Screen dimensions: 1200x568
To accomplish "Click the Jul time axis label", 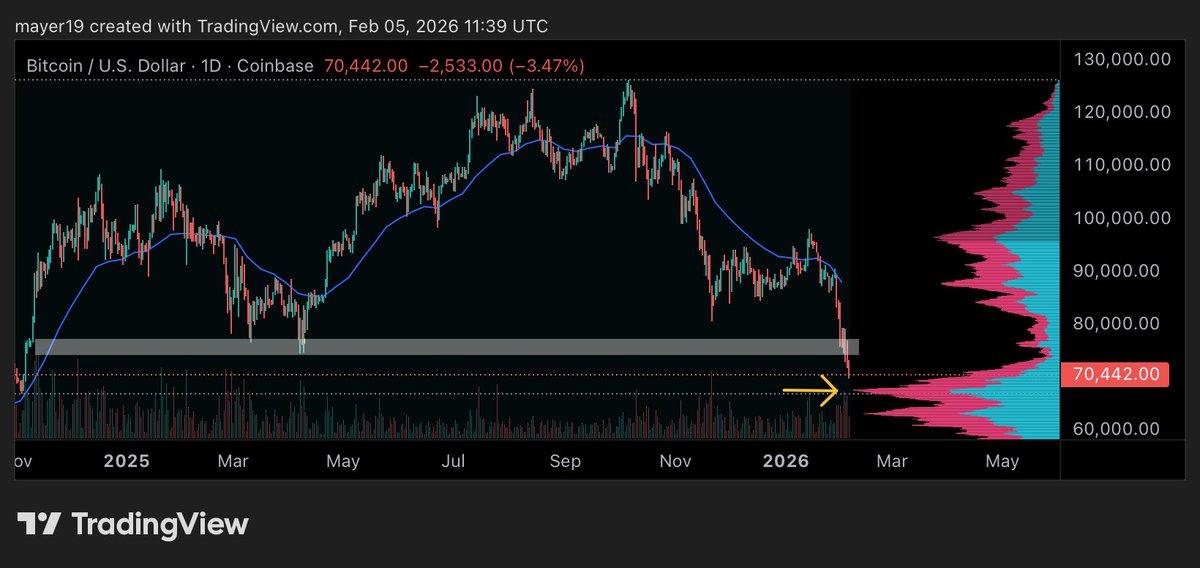I will (x=455, y=461).
